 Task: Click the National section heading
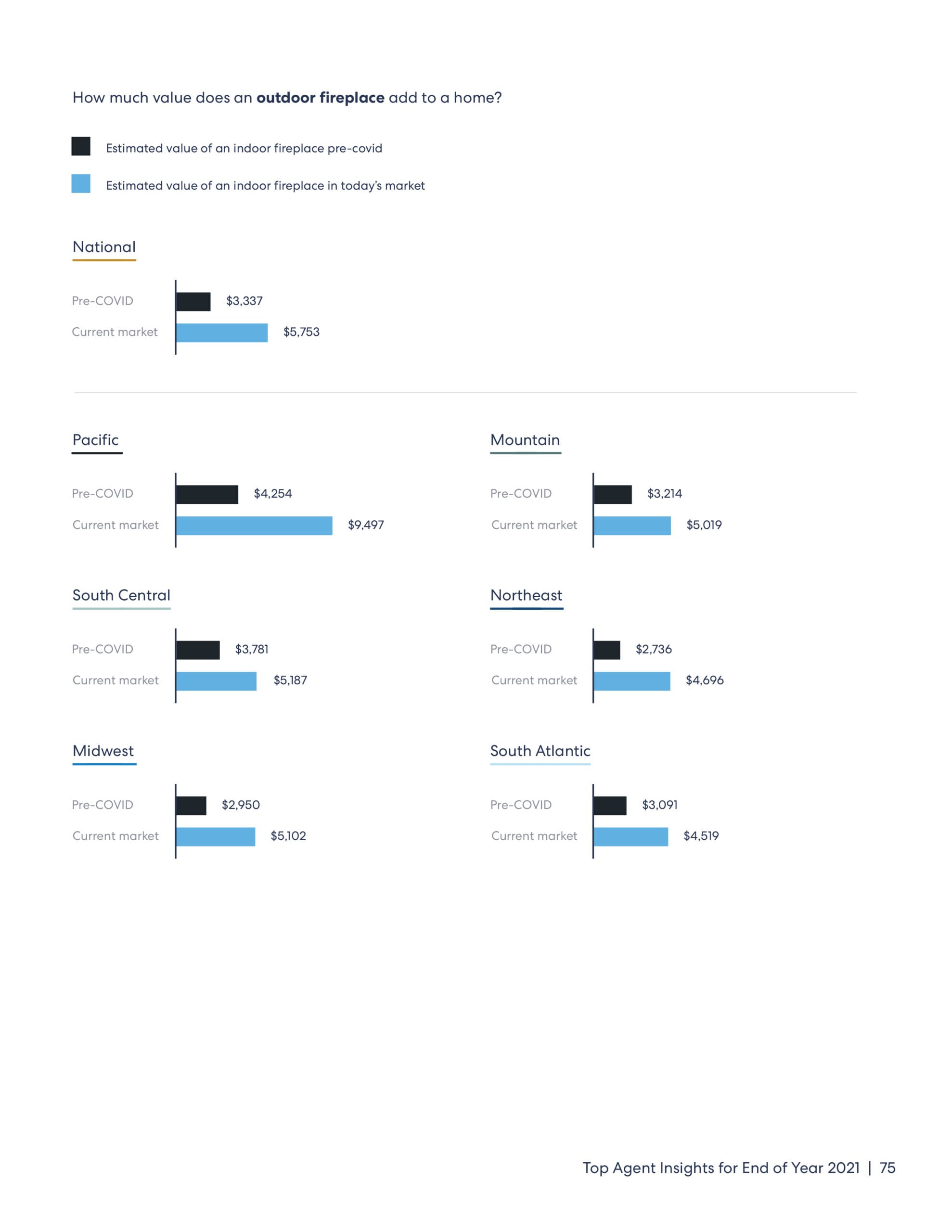point(104,247)
